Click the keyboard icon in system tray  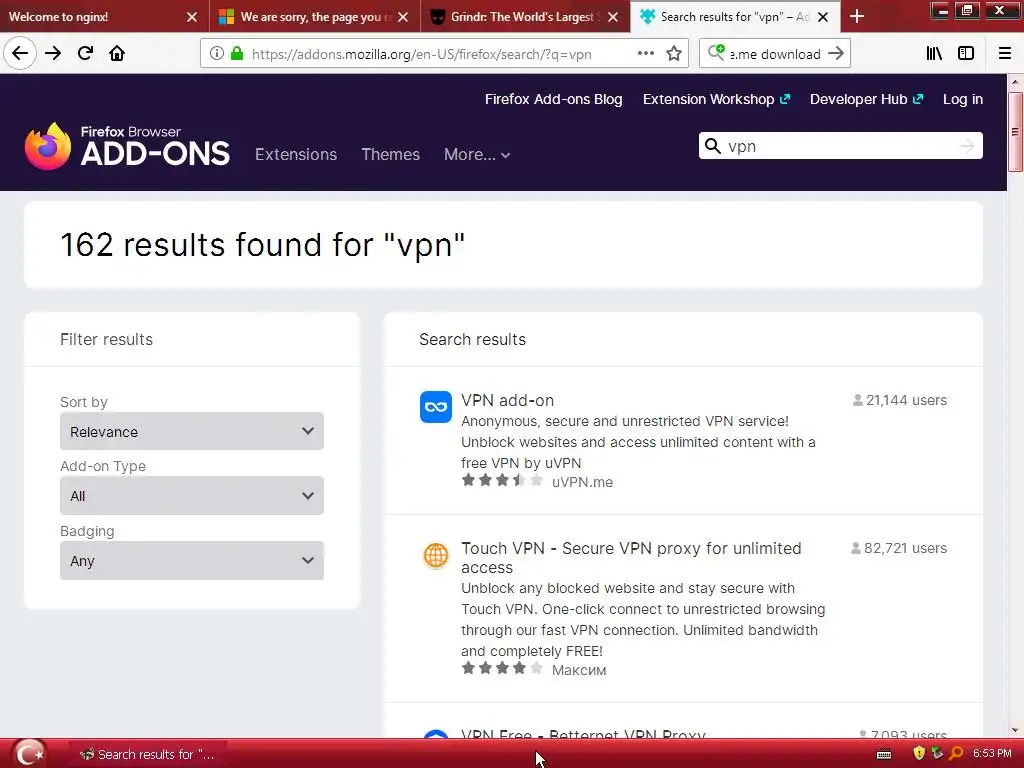tap(884, 754)
